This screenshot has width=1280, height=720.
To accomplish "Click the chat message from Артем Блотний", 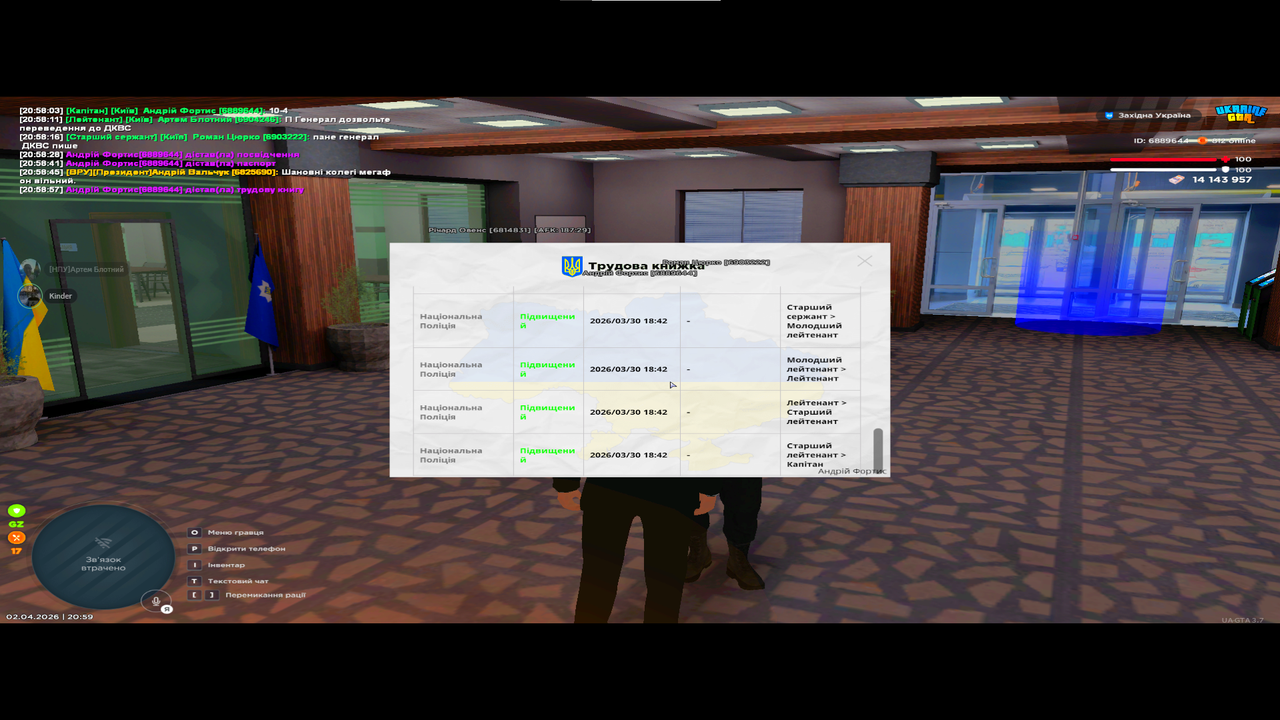I will tap(205, 123).
